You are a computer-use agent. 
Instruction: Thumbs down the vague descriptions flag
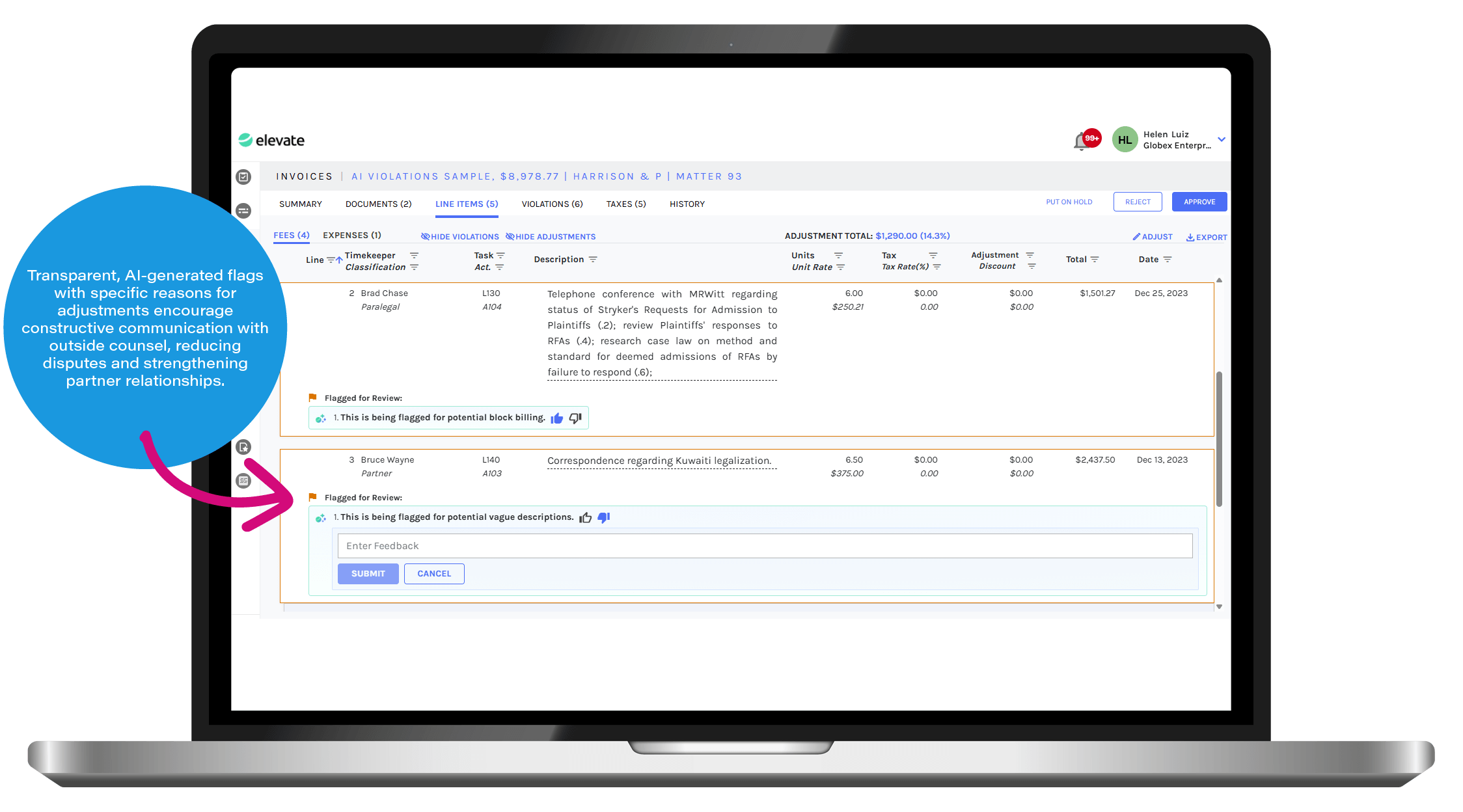(x=603, y=517)
